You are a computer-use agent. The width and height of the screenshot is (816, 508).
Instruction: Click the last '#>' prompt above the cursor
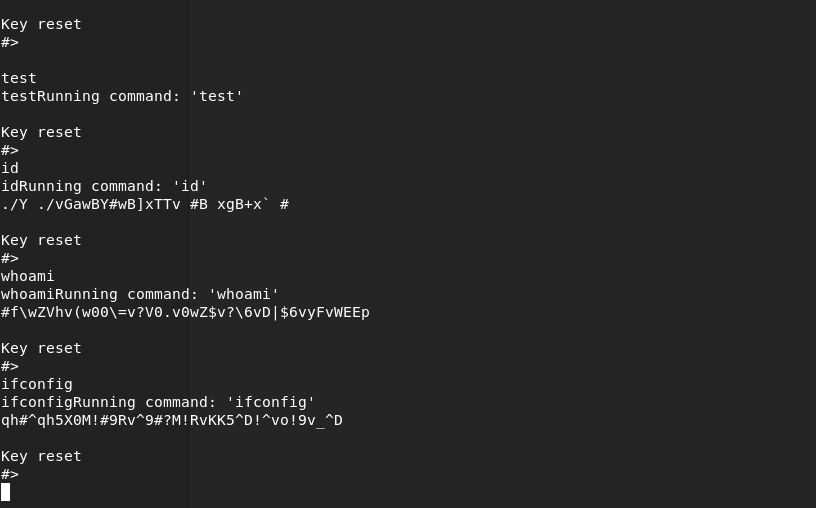coord(10,474)
